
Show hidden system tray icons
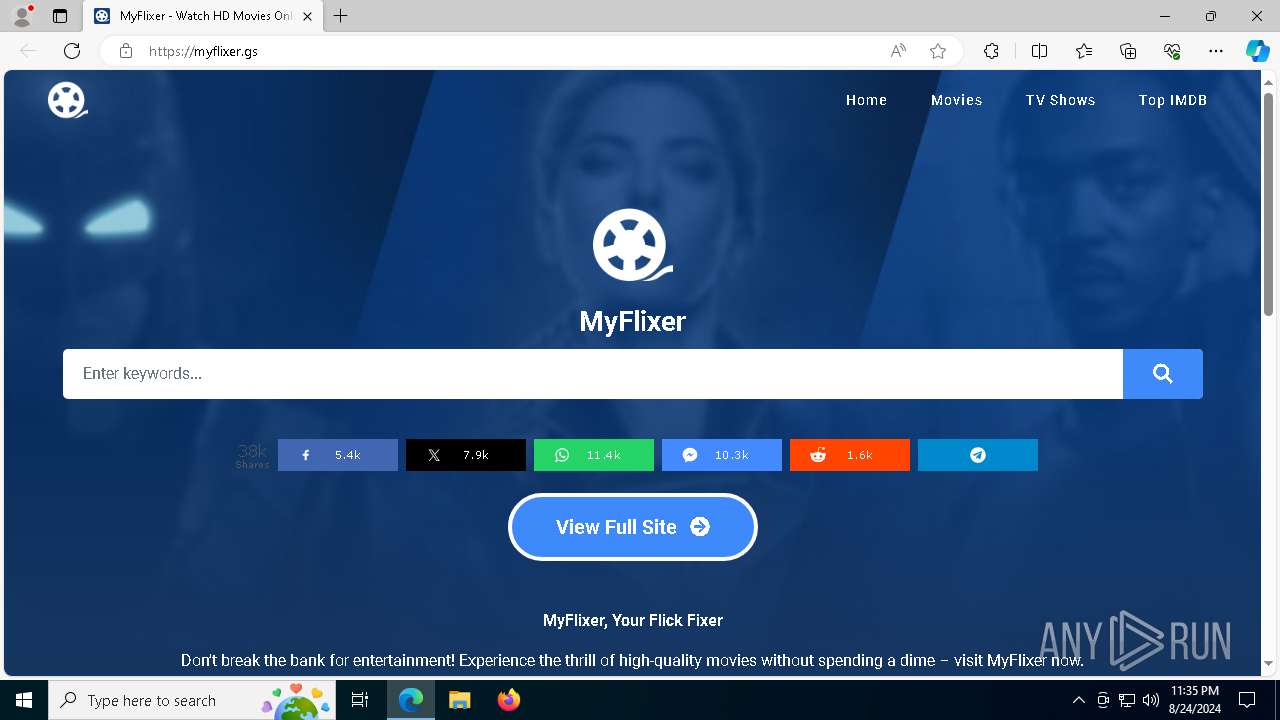click(x=1078, y=700)
